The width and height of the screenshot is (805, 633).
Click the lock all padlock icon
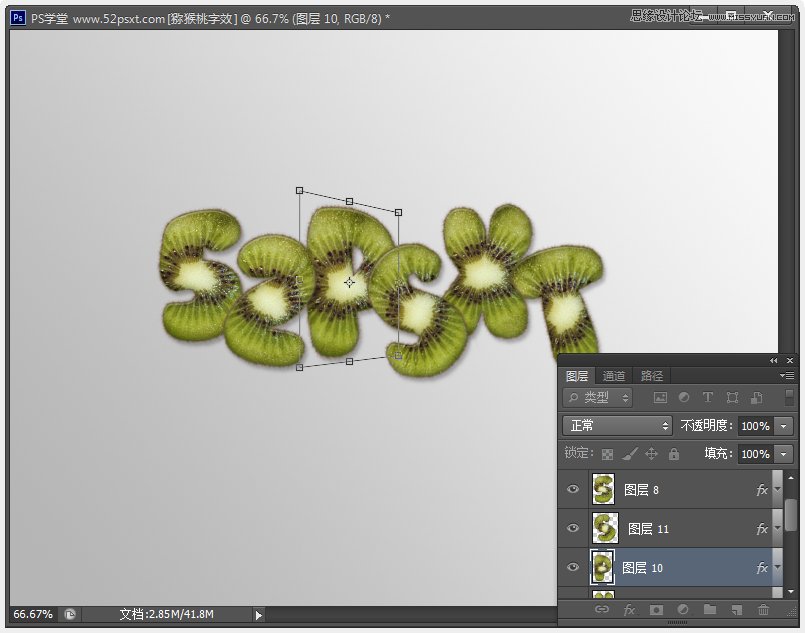coord(674,454)
